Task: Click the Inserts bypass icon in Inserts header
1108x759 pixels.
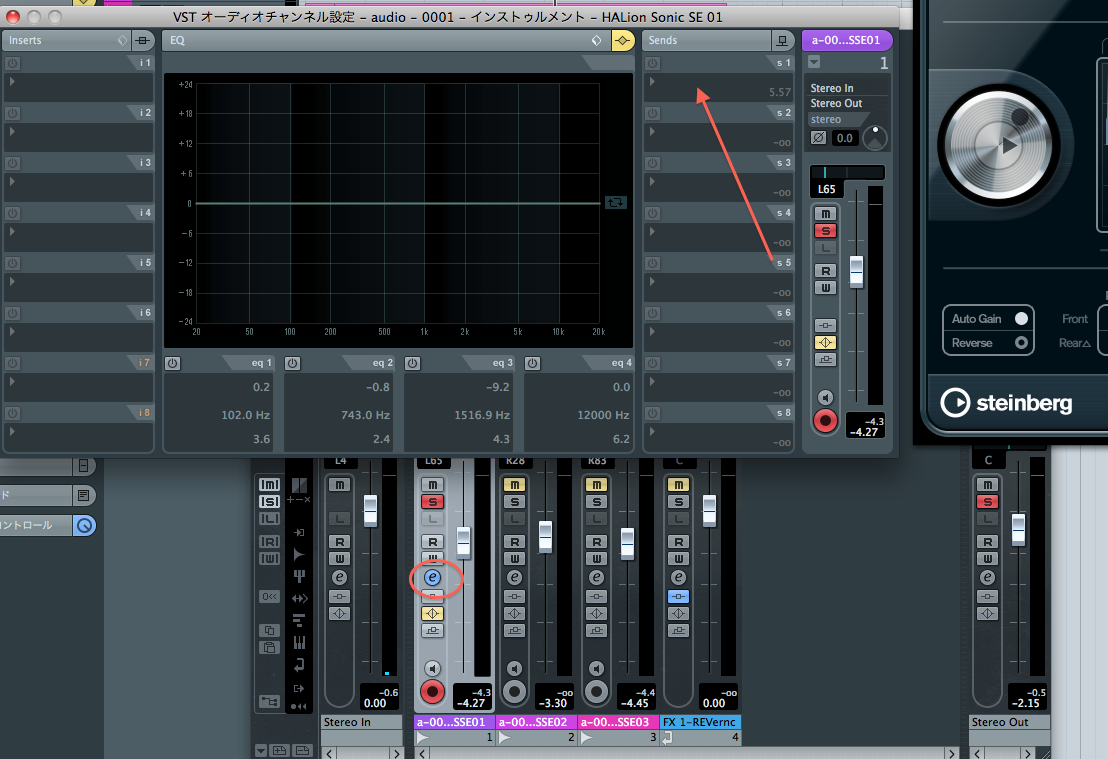Action: pyautogui.click(x=143, y=41)
